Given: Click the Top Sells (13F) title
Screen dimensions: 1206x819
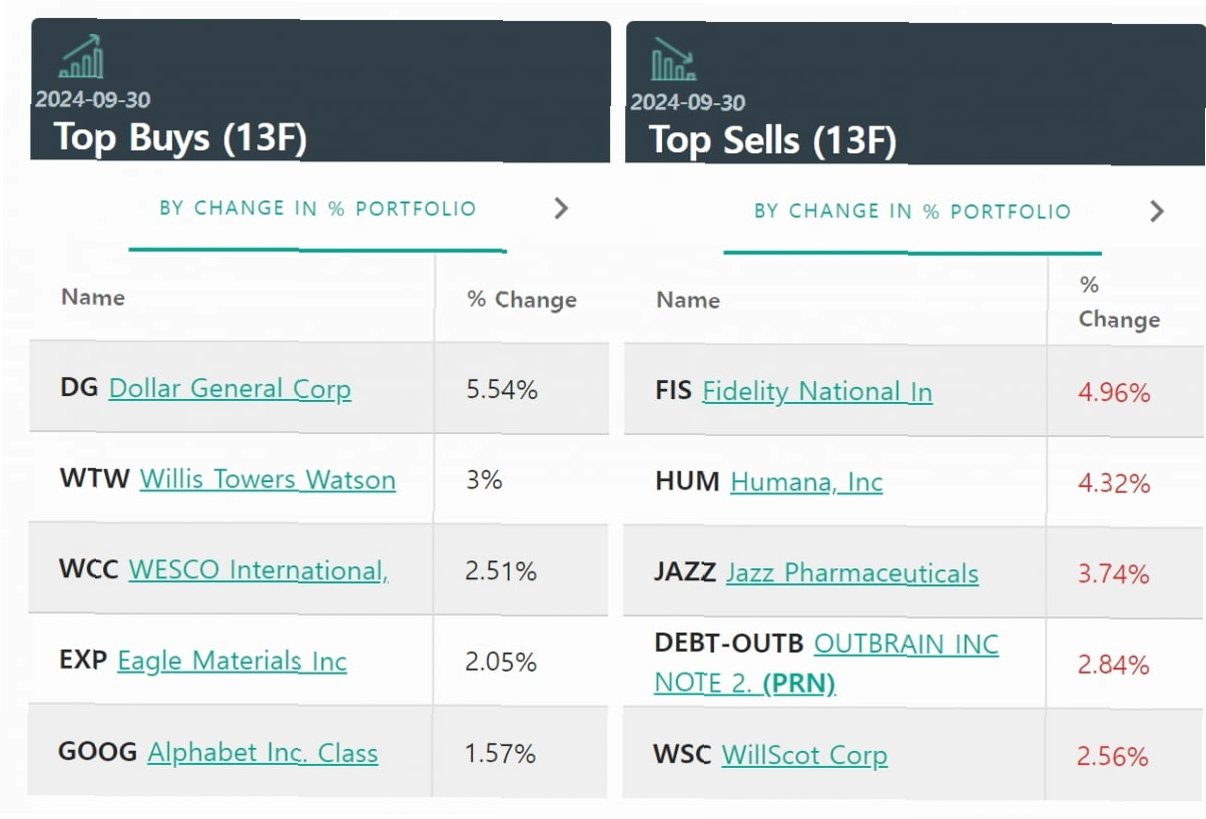Looking at the screenshot, I should pyautogui.click(x=772, y=140).
